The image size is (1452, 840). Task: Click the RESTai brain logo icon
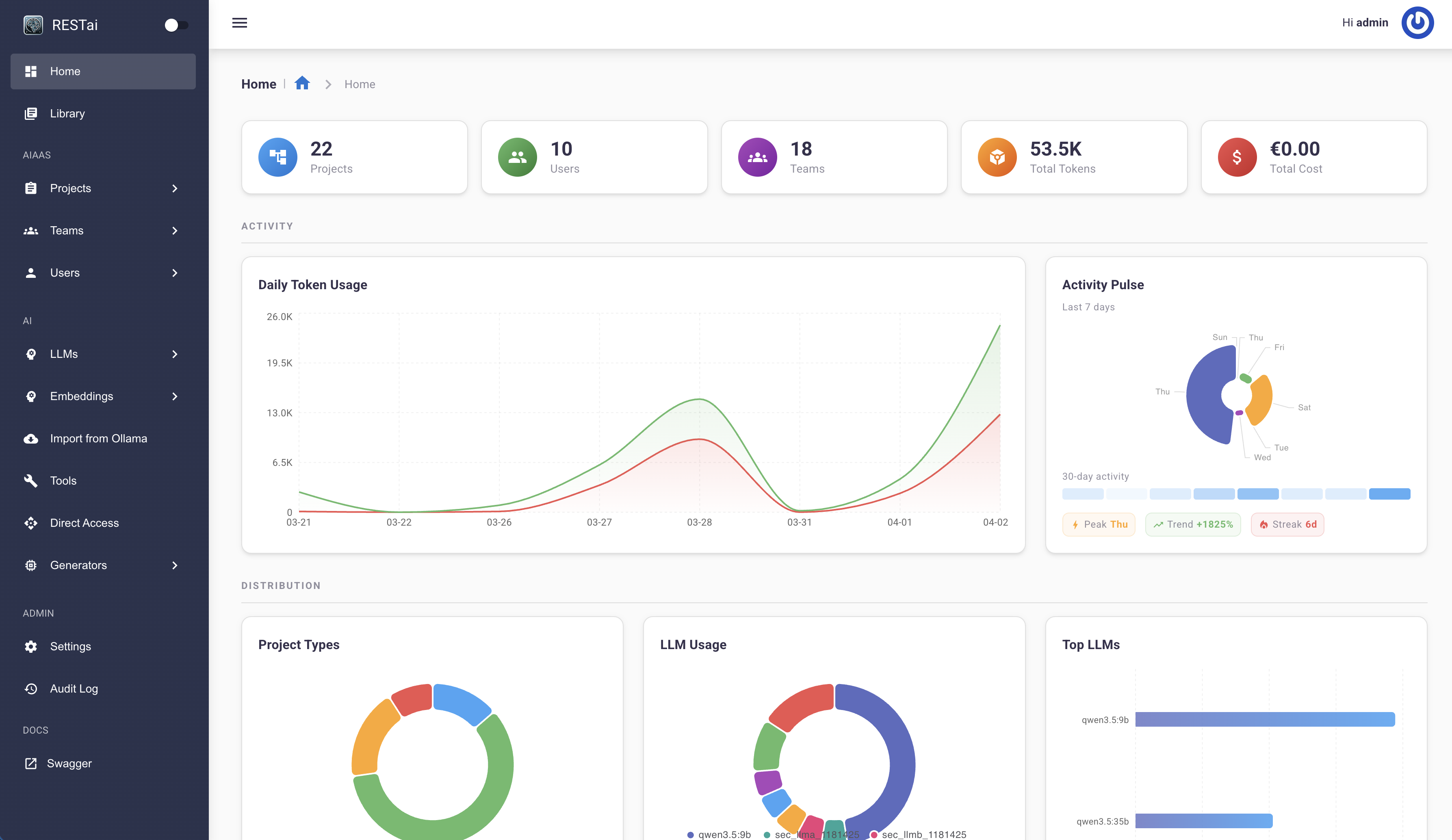click(33, 25)
